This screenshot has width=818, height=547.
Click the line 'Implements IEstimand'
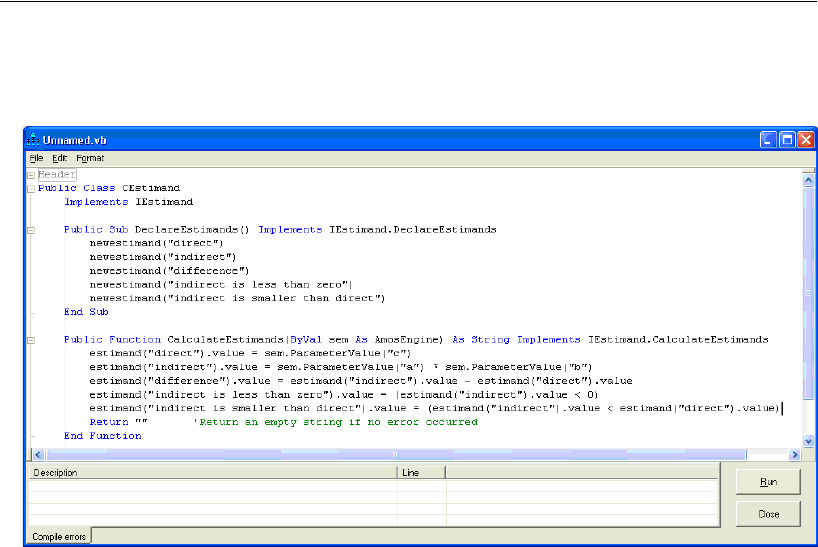[128, 202]
